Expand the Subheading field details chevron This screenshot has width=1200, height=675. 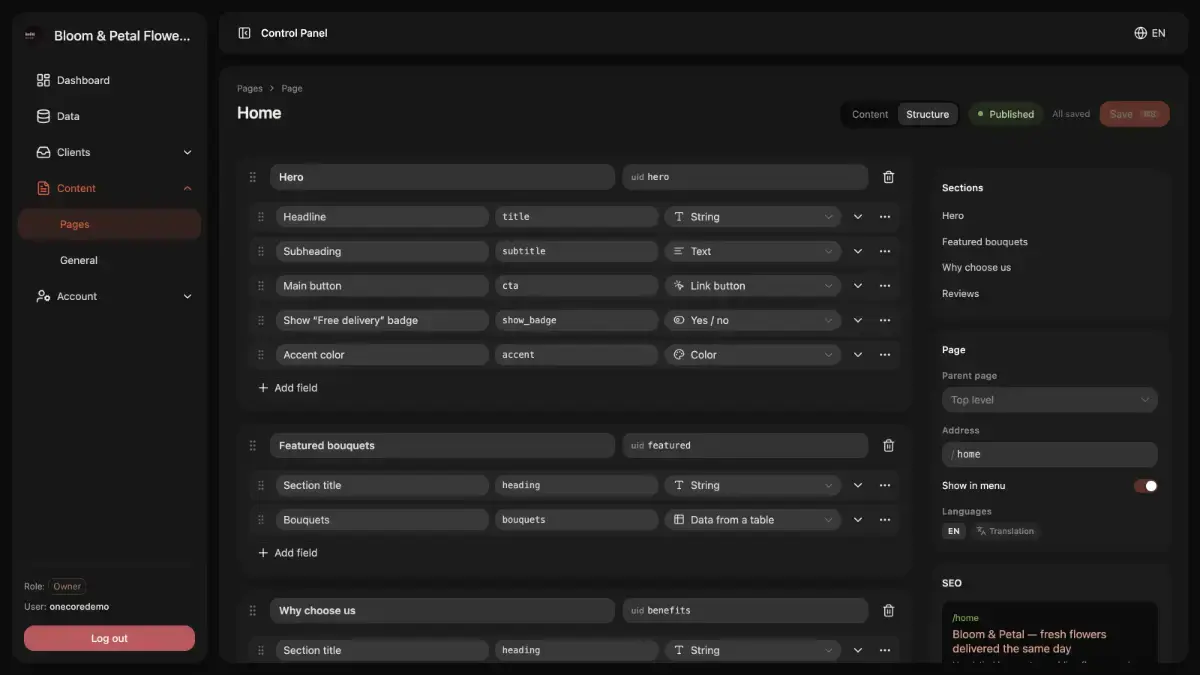858,251
